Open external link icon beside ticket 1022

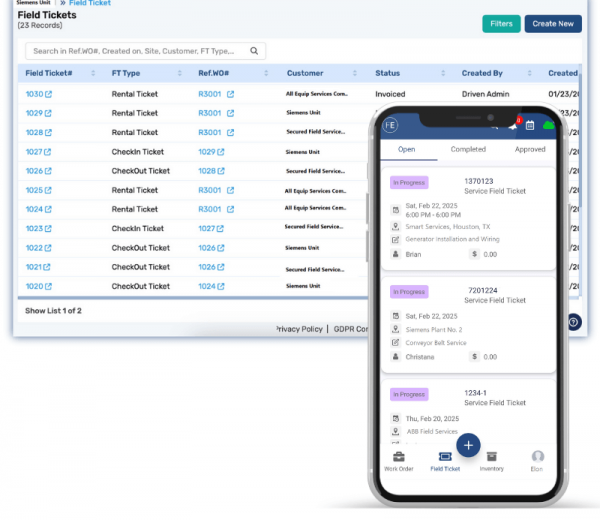48,248
